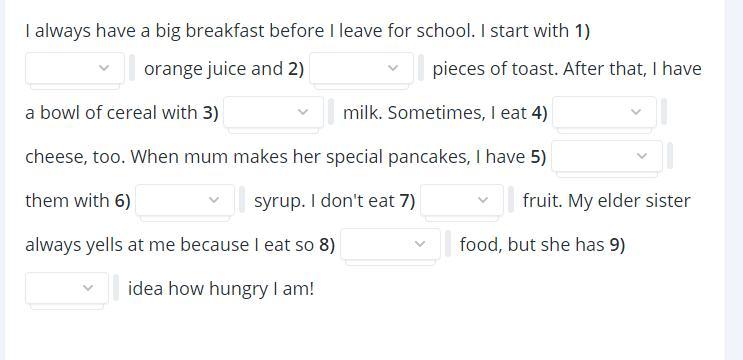The height and width of the screenshot is (360, 743).
Task: Expand dropdown 3 before 'milk'
Action: click(273, 112)
